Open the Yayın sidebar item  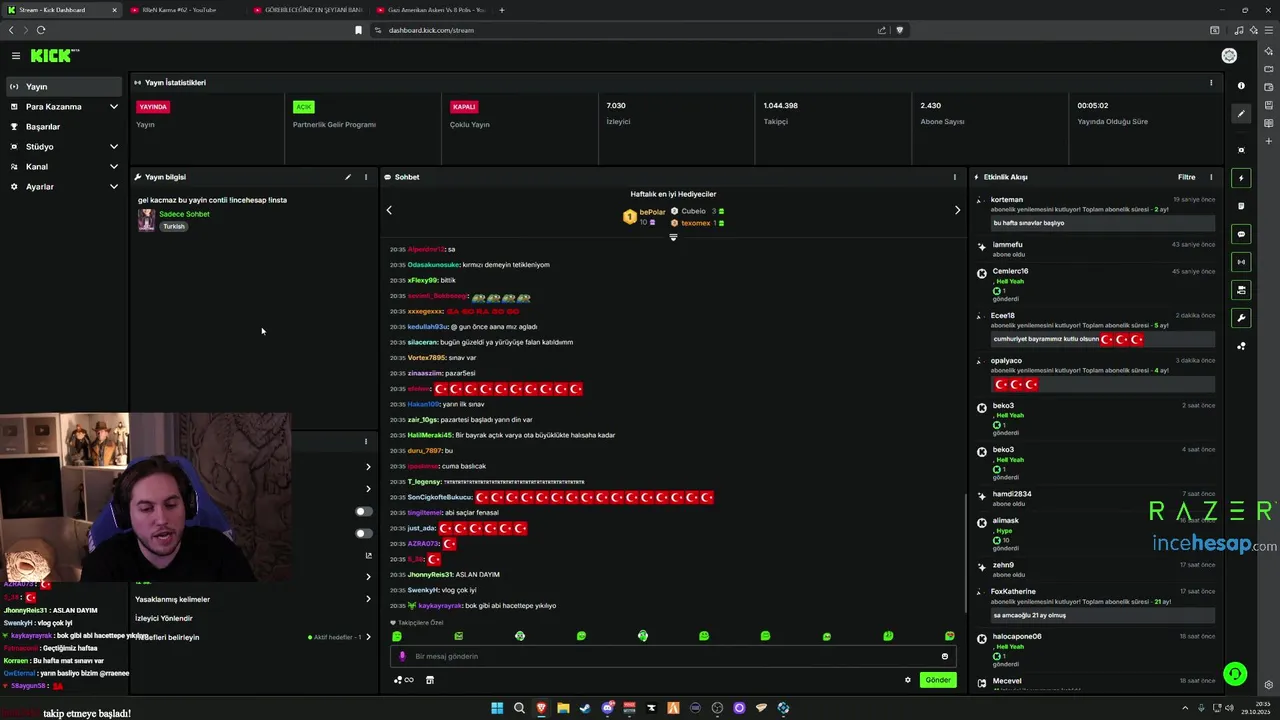pyautogui.click(x=65, y=87)
